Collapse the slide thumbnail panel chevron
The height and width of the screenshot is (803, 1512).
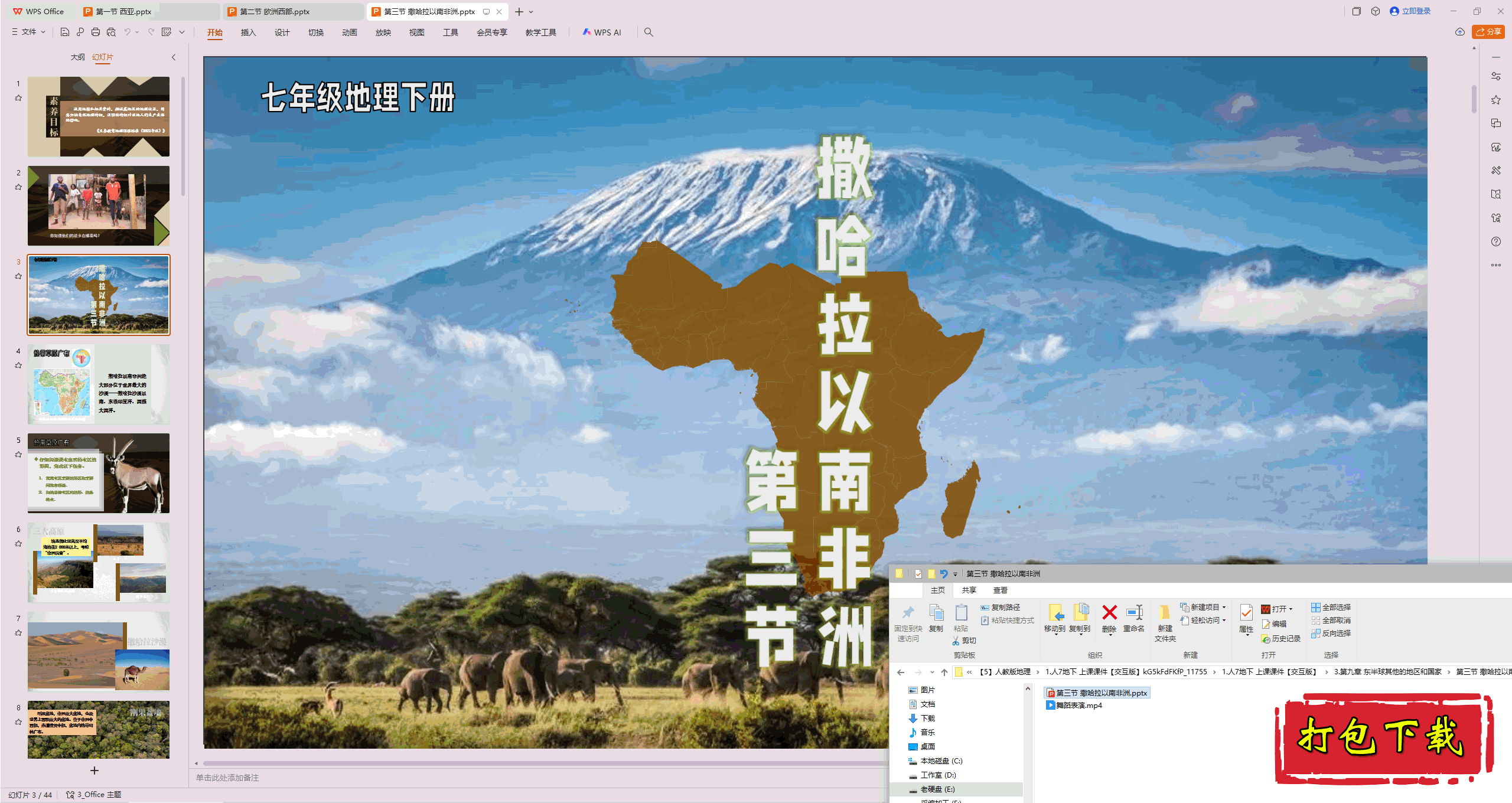(174, 57)
